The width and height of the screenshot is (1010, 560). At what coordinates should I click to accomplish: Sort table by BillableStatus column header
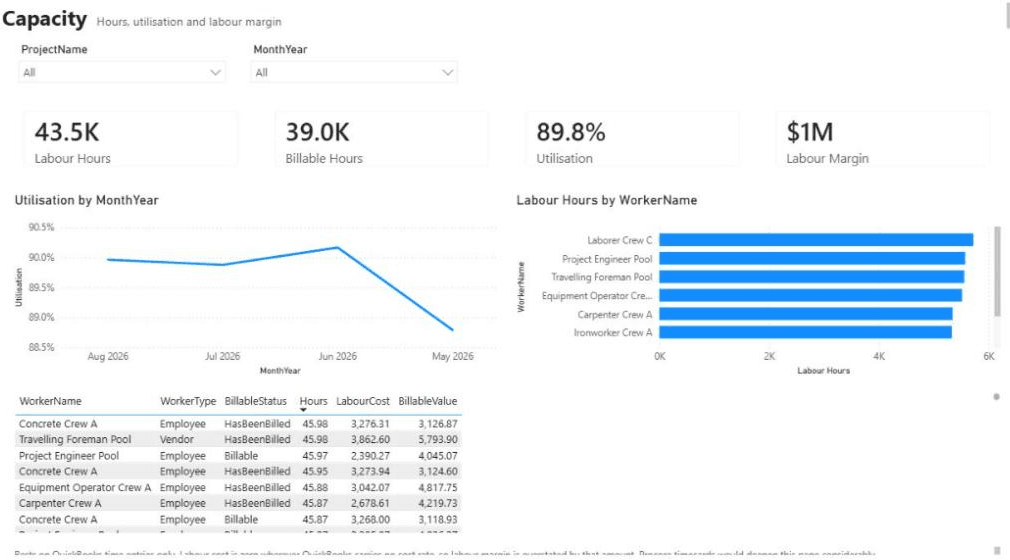(x=256, y=401)
